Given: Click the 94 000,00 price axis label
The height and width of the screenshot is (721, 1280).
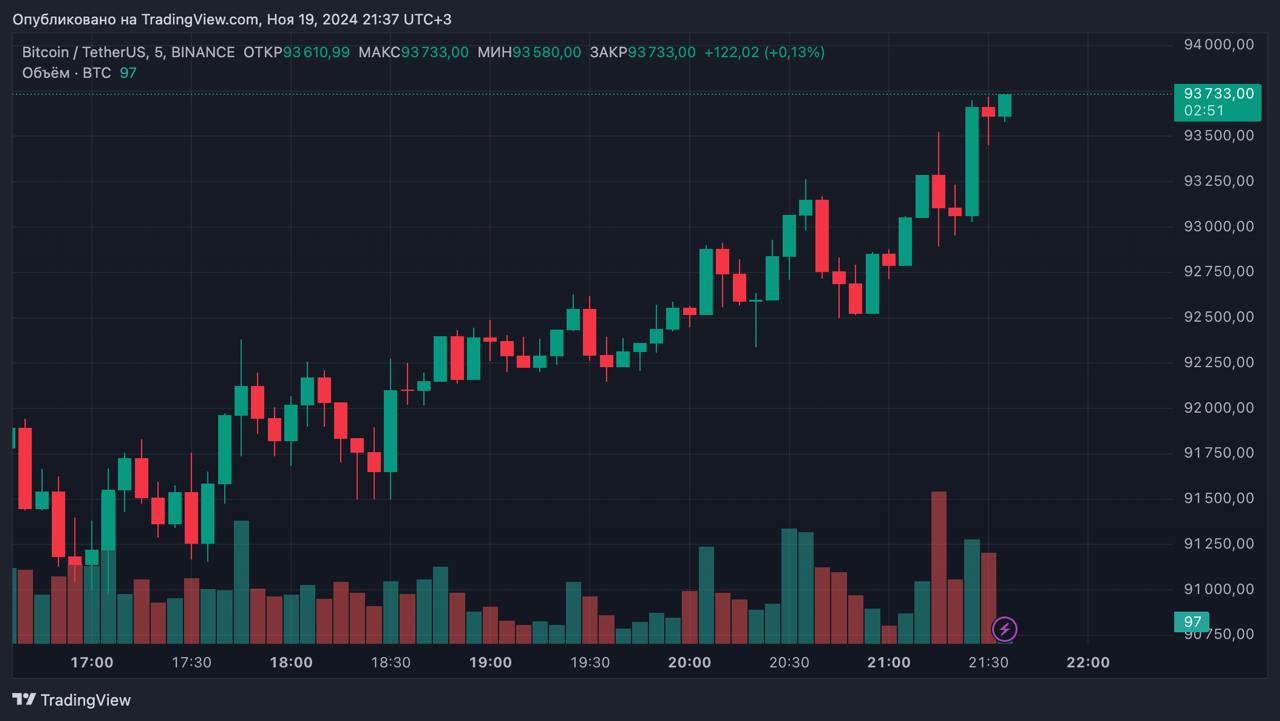Looking at the screenshot, I should (1218, 44).
